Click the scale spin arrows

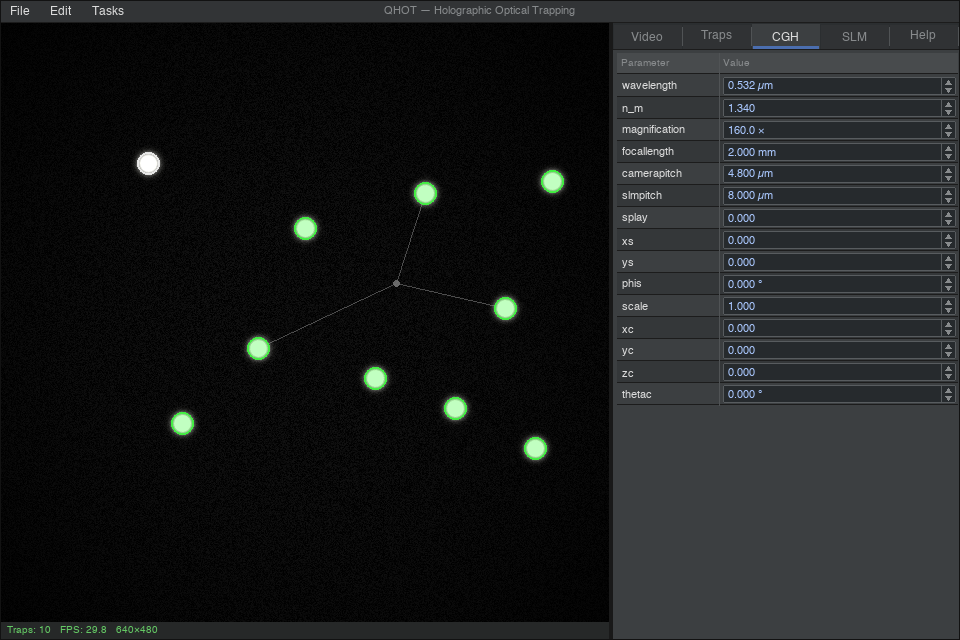point(948,306)
